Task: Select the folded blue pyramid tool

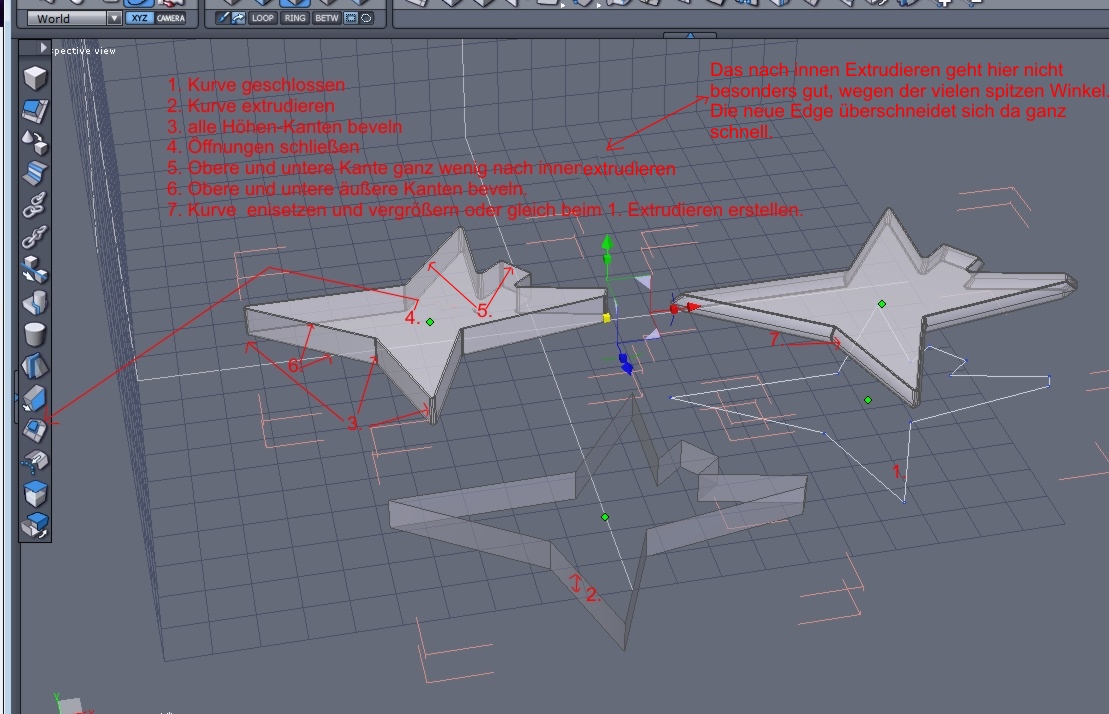Action: pyautogui.click(x=35, y=365)
